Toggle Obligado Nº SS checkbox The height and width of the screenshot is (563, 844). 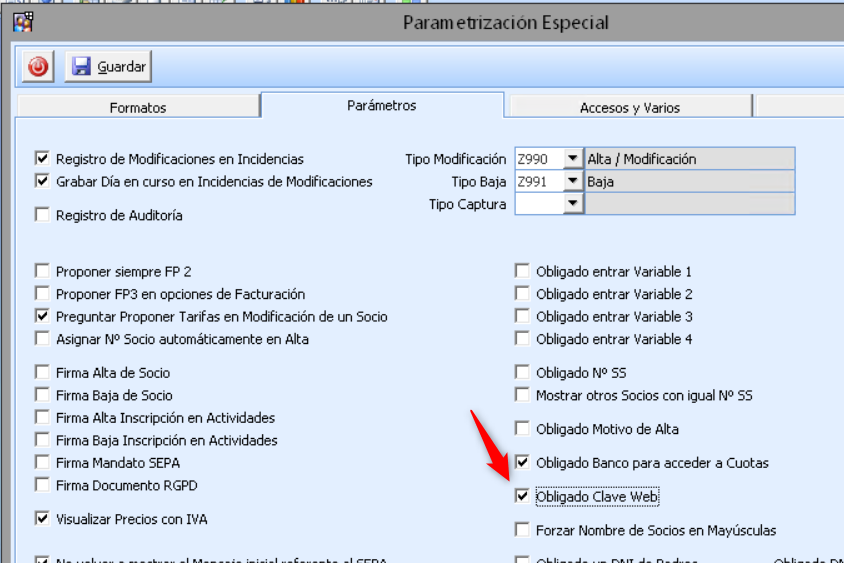(x=522, y=373)
